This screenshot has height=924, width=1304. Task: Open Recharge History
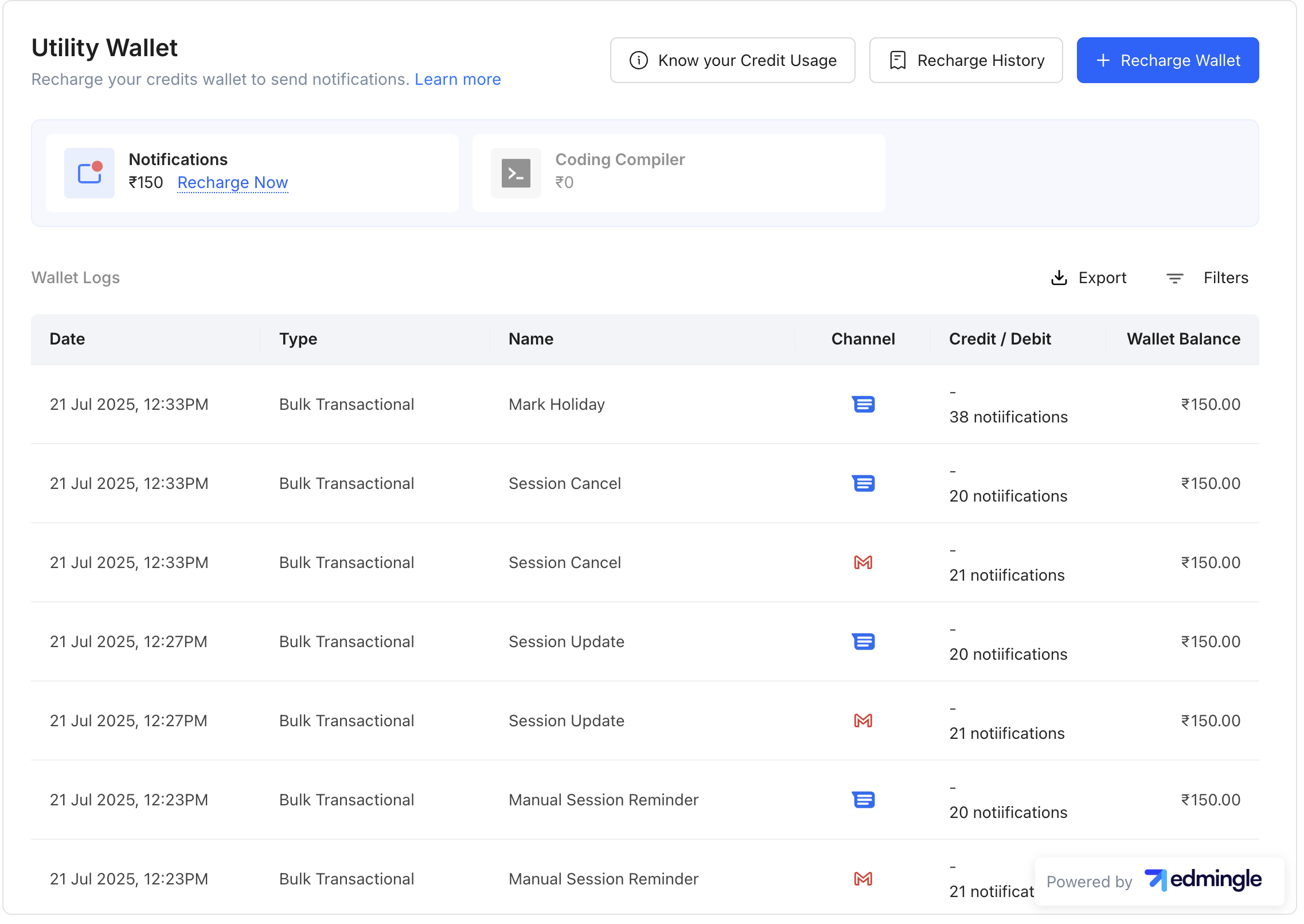point(966,60)
